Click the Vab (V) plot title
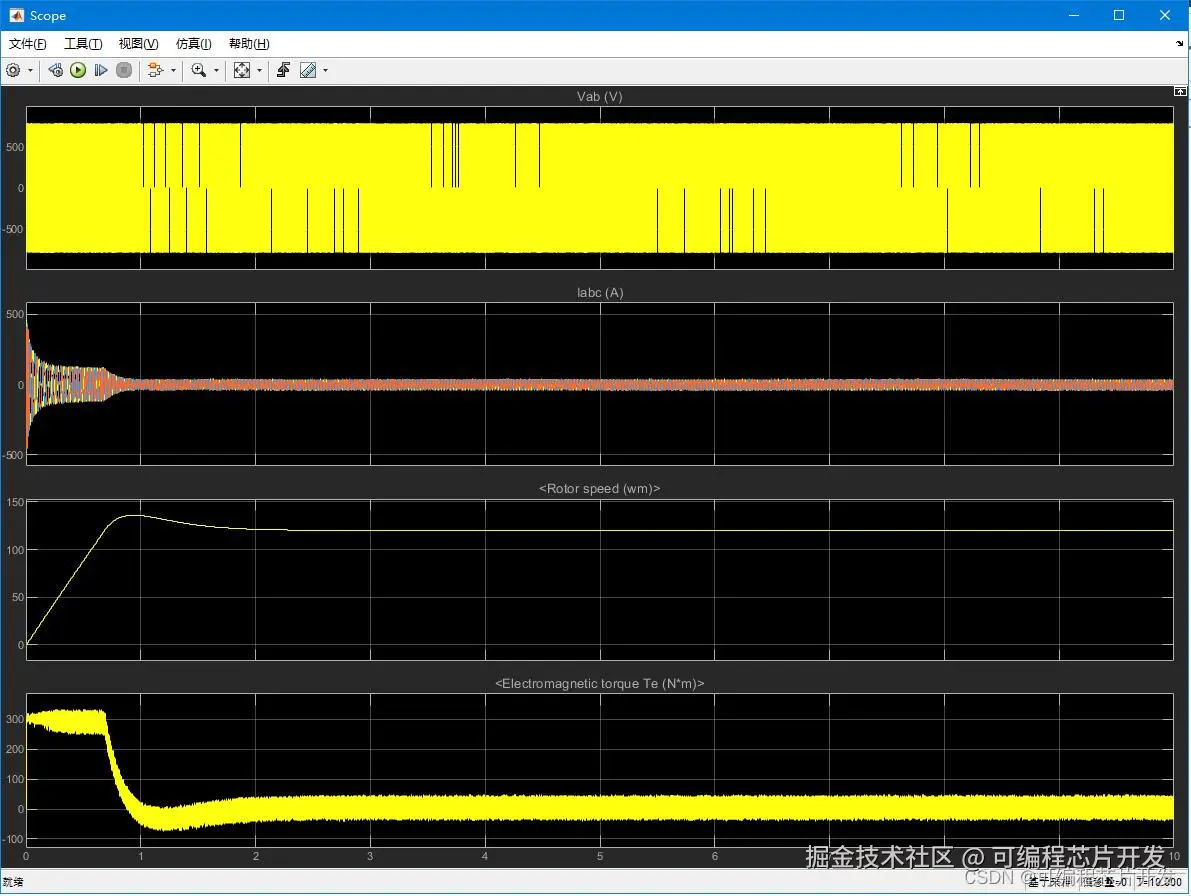 tap(599, 96)
